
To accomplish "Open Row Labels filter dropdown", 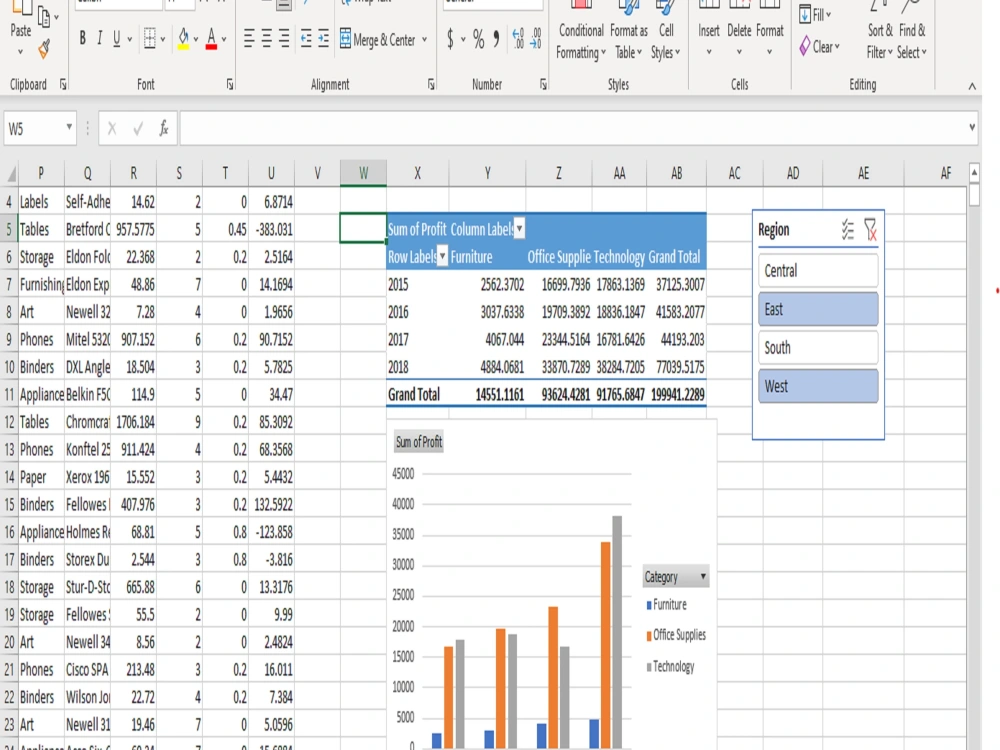I will (x=442, y=257).
